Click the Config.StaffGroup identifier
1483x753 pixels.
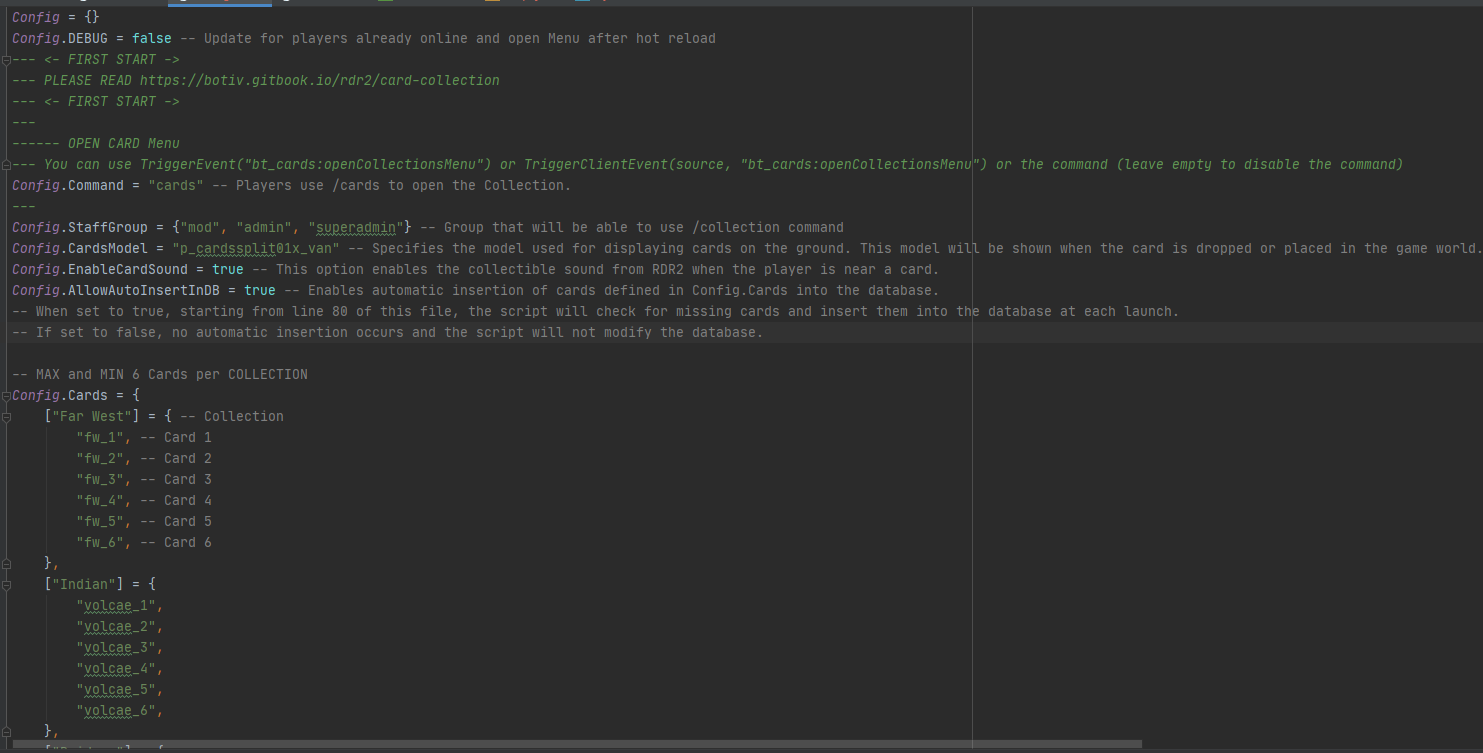(x=80, y=227)
